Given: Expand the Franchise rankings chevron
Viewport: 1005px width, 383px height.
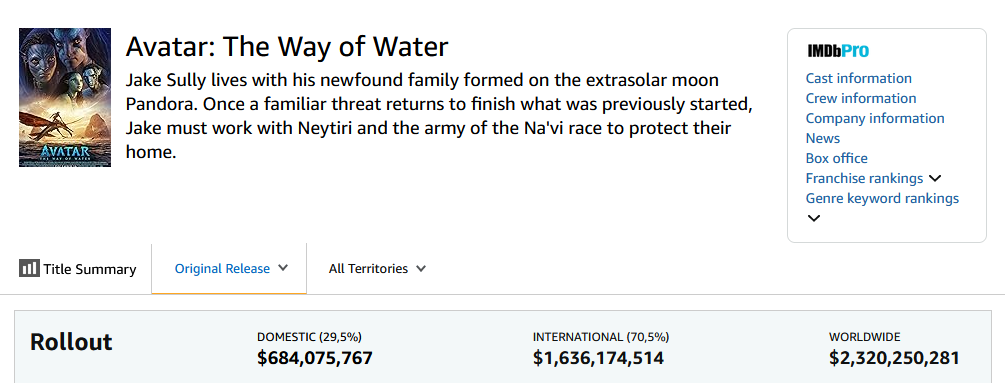Looking at the screenshot, I should point(935,179).
